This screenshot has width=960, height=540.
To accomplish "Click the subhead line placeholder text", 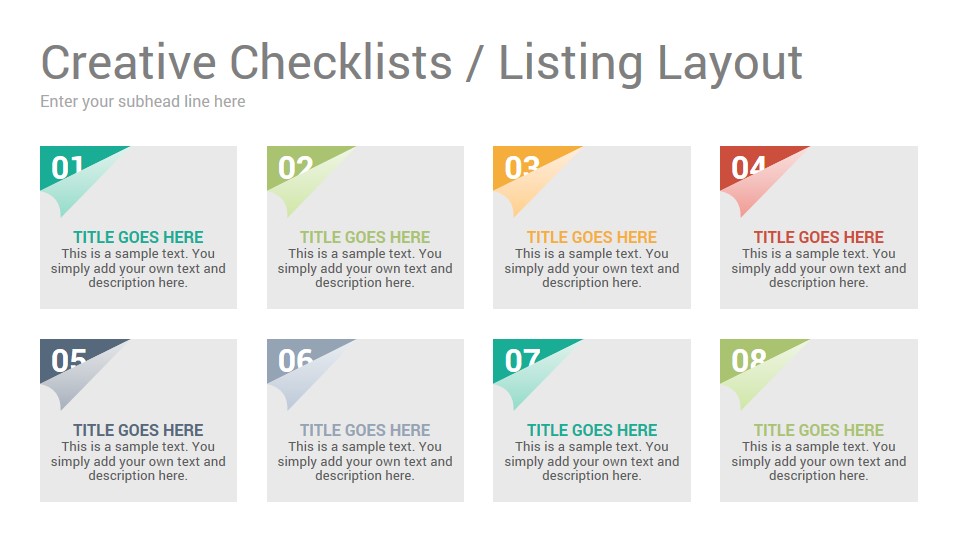I will coord(143,102).
